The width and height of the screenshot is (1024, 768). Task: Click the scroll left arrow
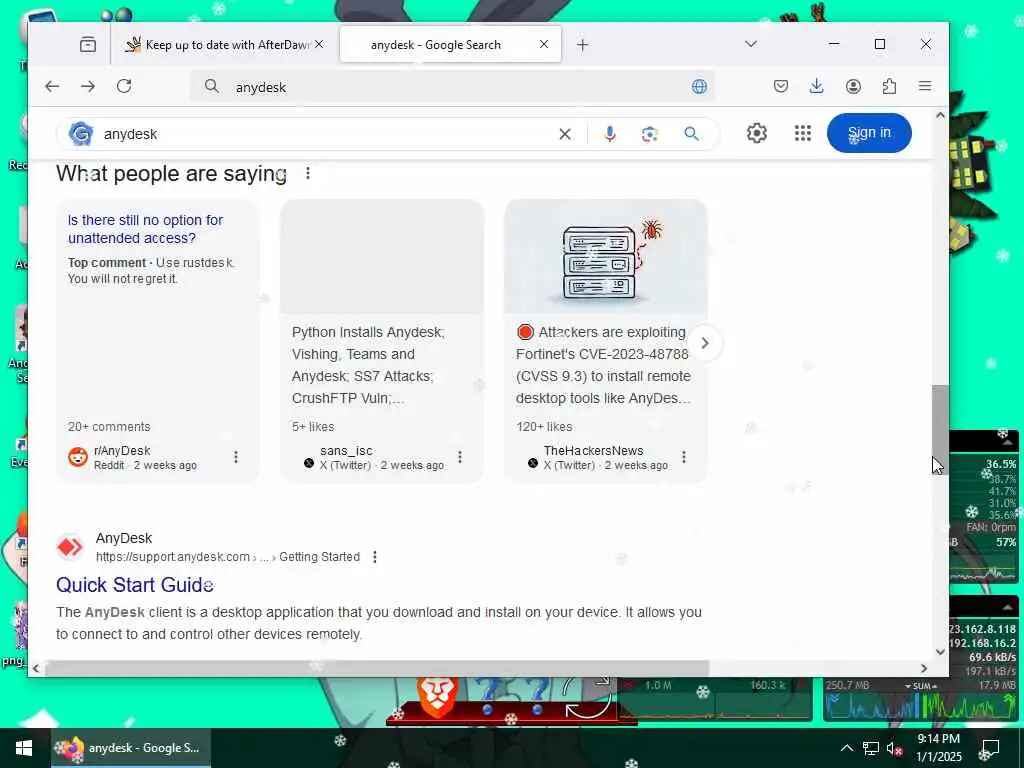pos(37,668)
